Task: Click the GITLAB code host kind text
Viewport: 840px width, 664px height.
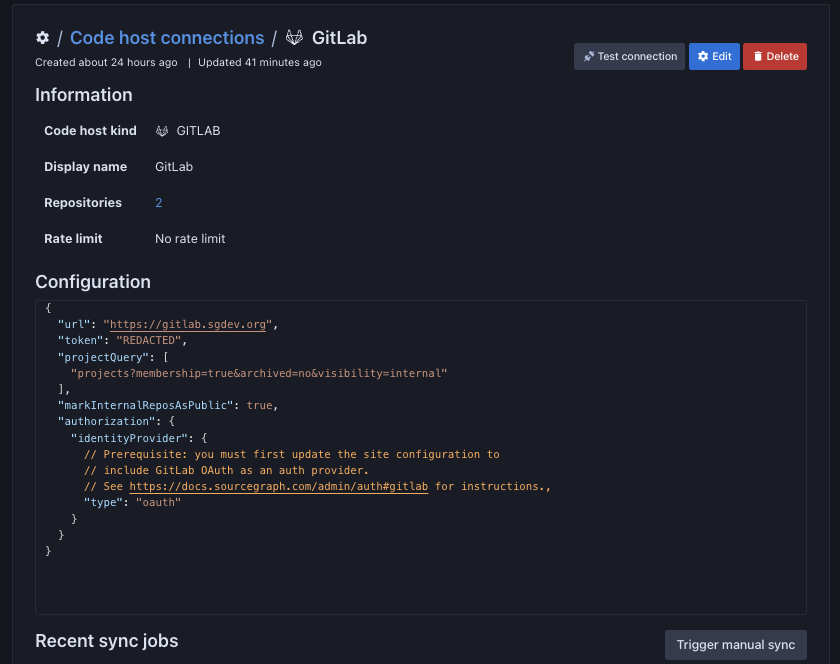Action: tap(198, 131)
